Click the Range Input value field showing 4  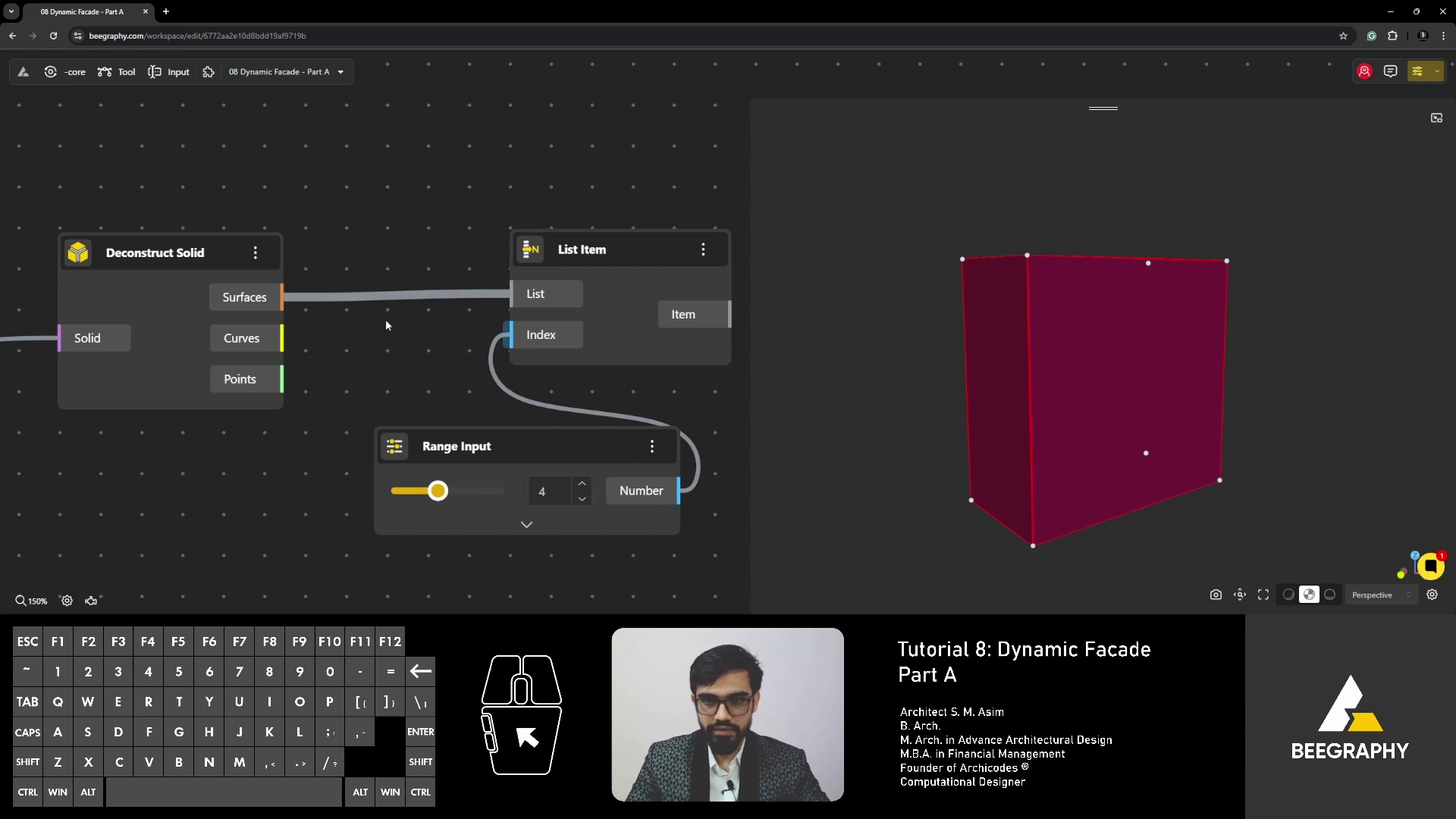point(551,491)
